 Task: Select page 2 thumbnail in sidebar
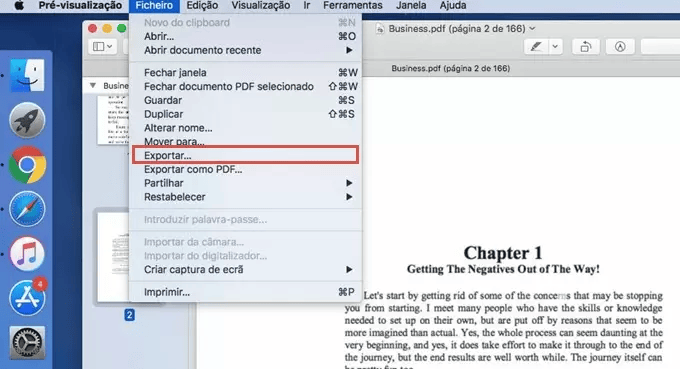(114, 258)
